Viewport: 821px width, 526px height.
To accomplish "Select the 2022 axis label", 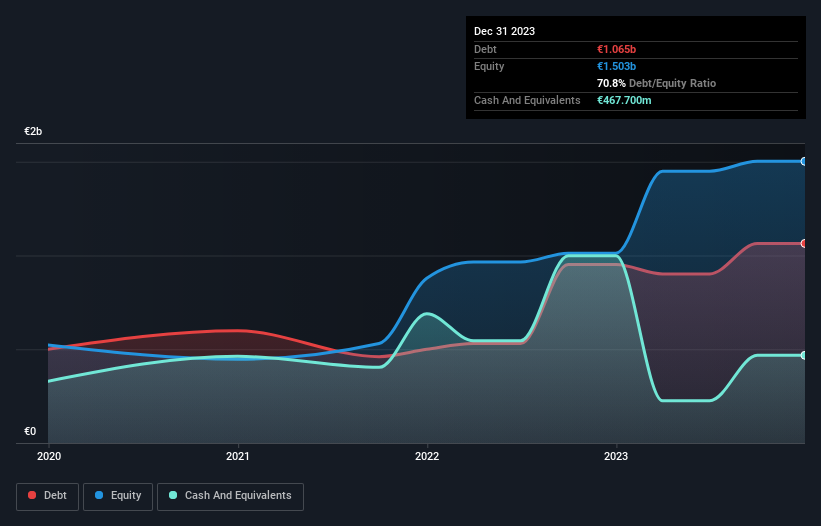I will click(x=427, y=456).
